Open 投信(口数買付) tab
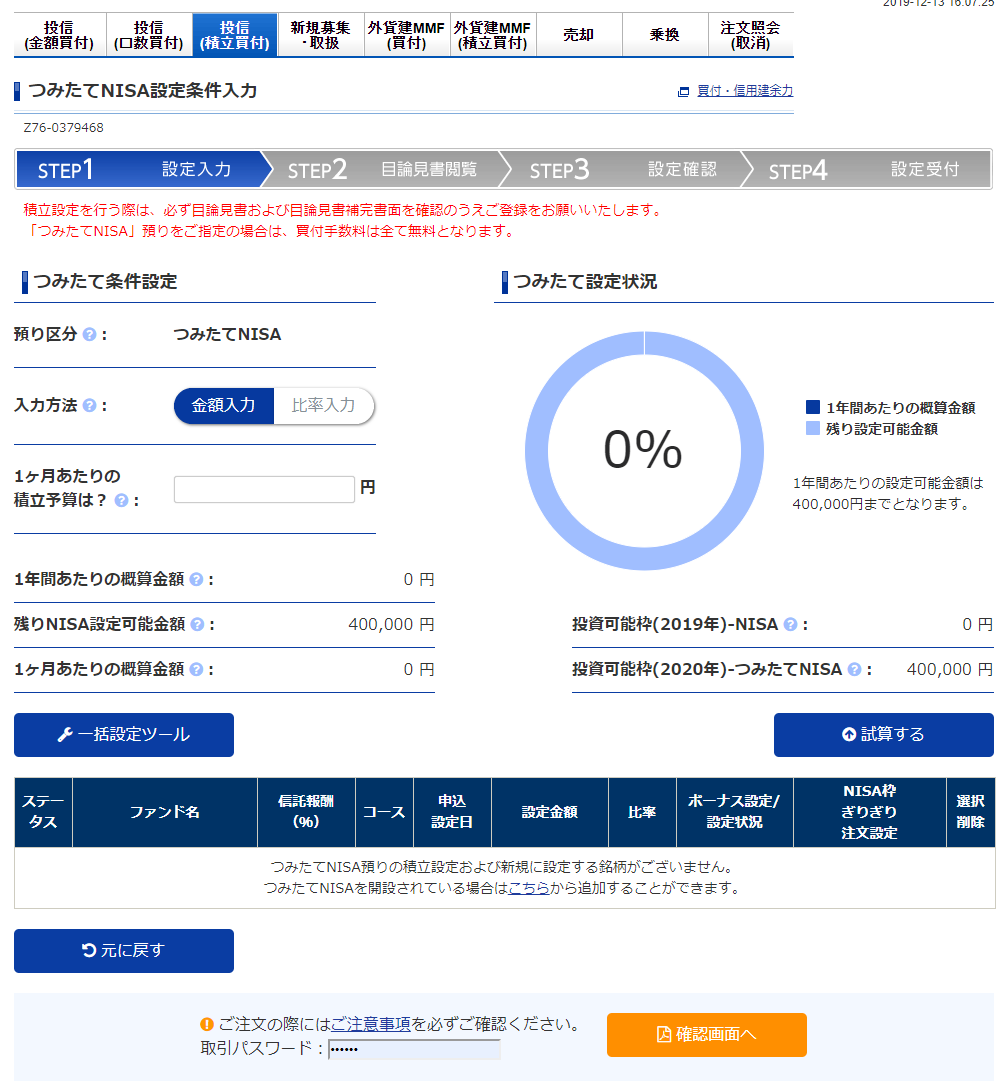 coord(149,35)
